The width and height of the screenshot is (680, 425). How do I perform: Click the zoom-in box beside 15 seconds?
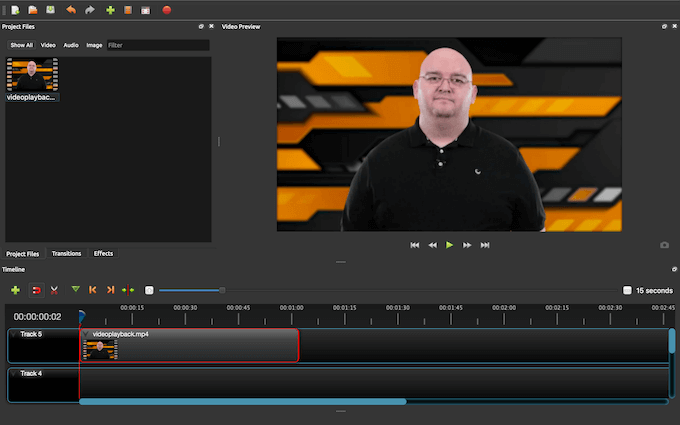coord(627,290)
